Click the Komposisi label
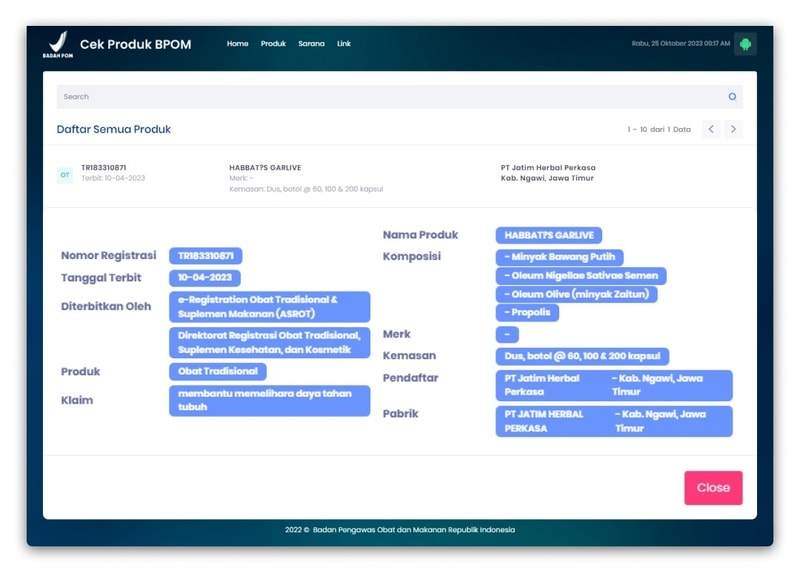800x573 pixels. point(412,256)
